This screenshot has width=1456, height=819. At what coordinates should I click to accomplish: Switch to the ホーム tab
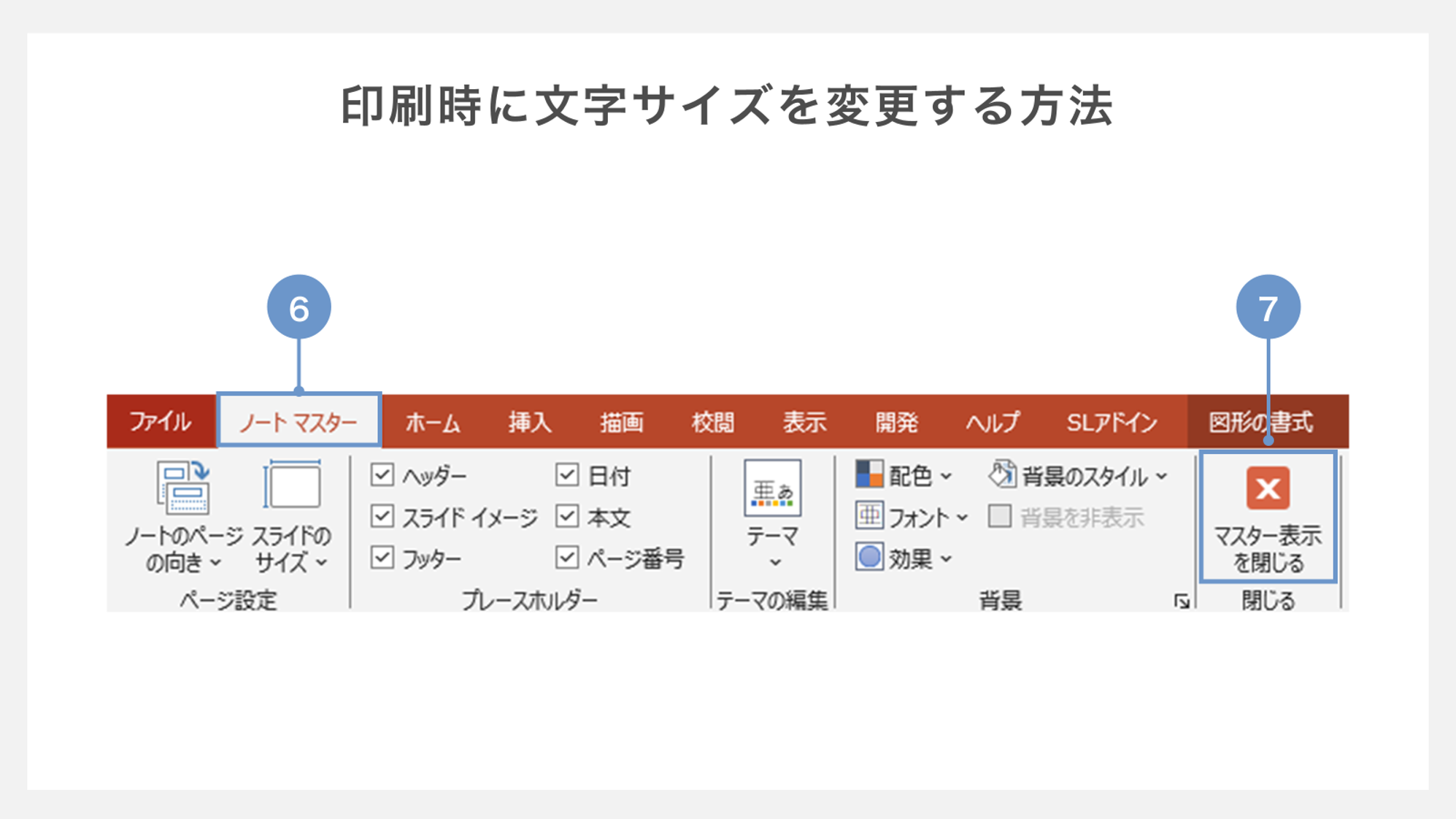click(x=433, y=422)
